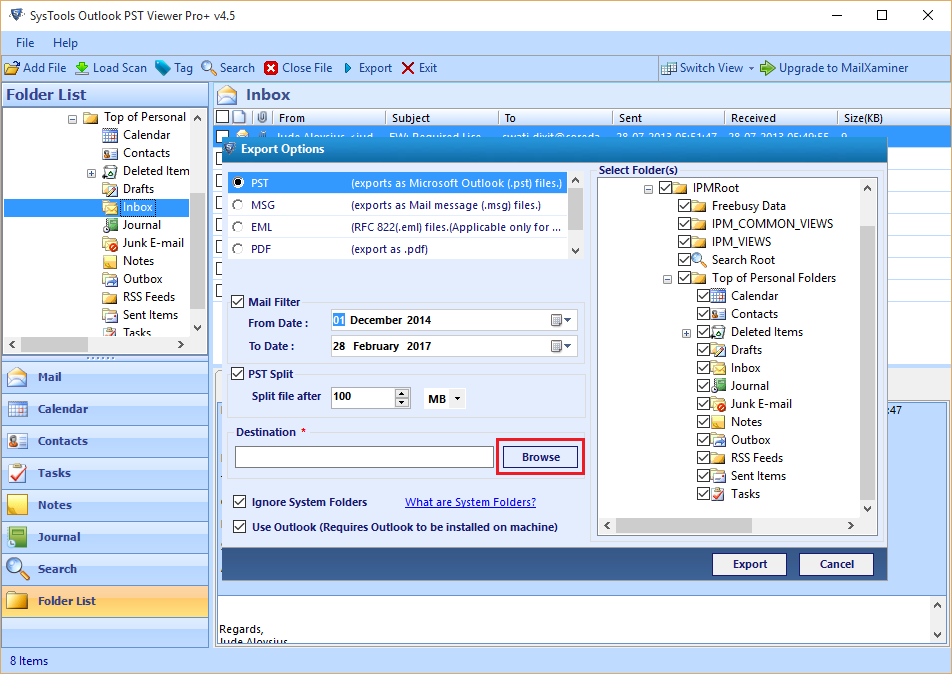Select Sent Items icon in left Folder List
This screenshot has height=674, width=952.
[x=110, y=315]
